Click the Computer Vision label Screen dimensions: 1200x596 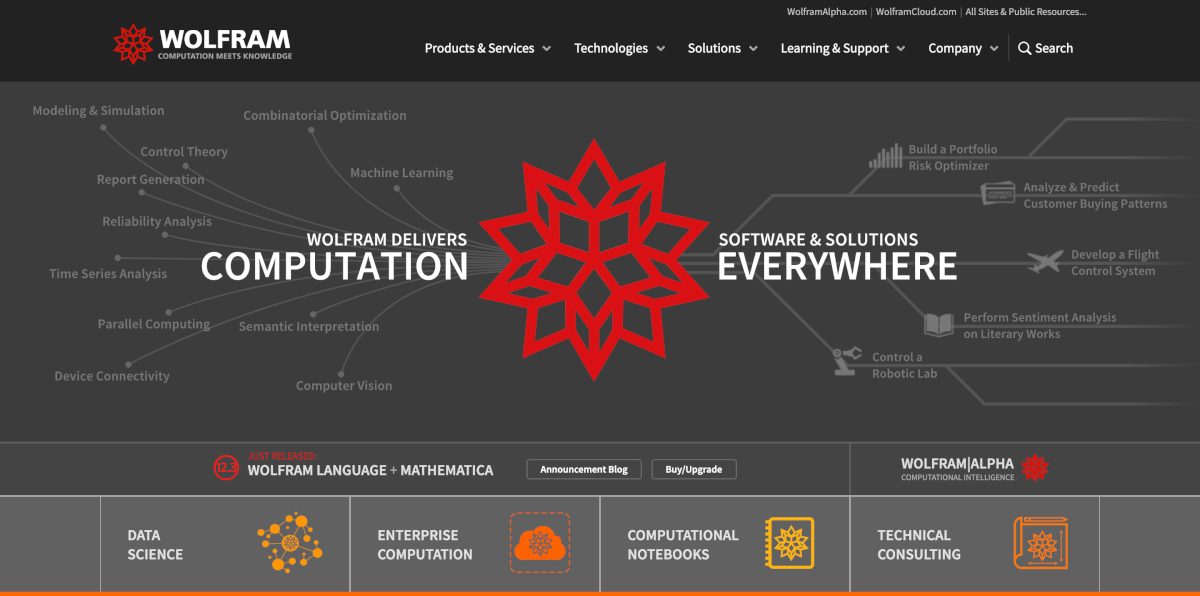tap(344, 385)
